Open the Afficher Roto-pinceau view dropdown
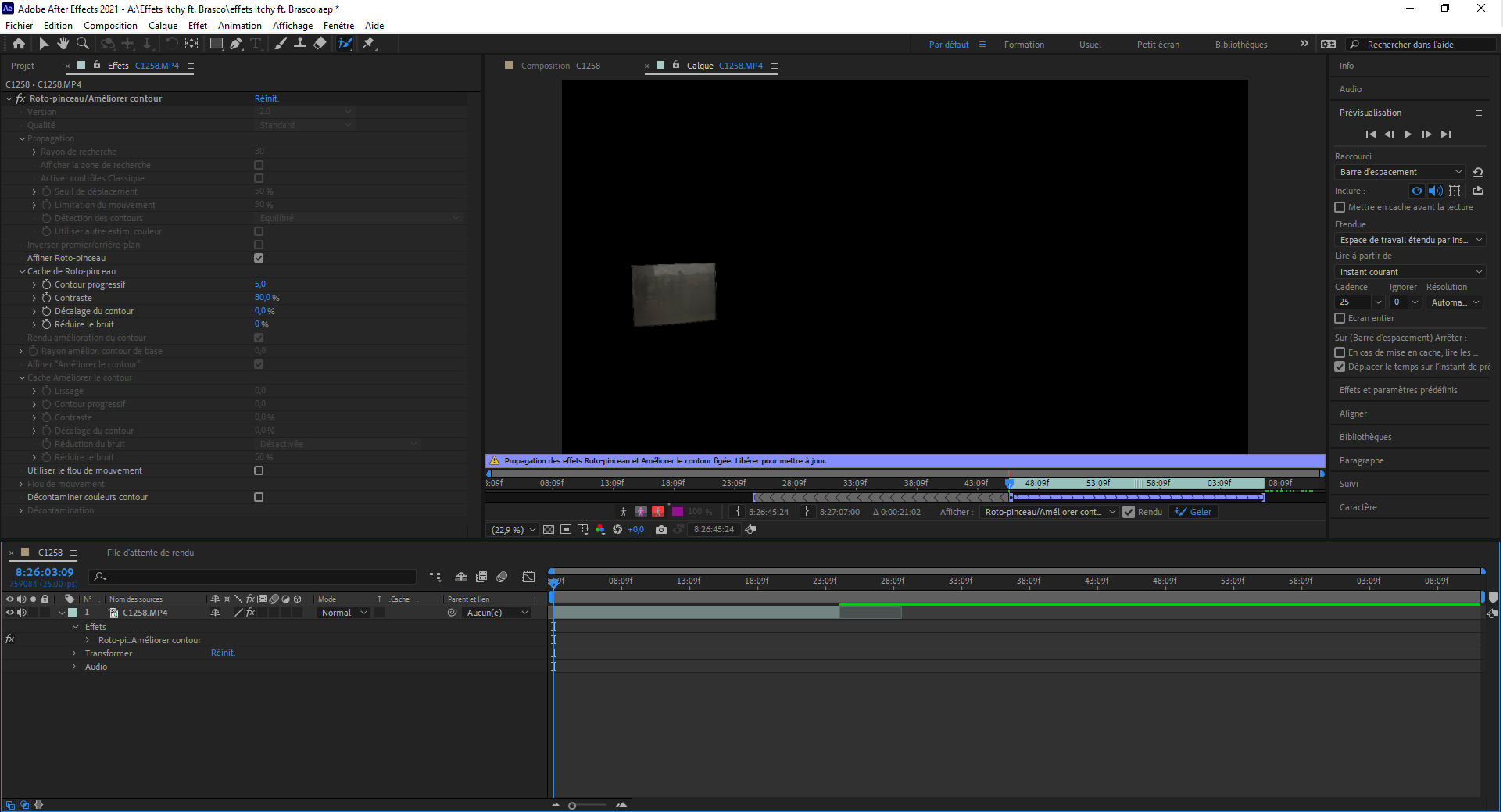The height and width of the screenshot is (812, 1503). point(1050,512)
